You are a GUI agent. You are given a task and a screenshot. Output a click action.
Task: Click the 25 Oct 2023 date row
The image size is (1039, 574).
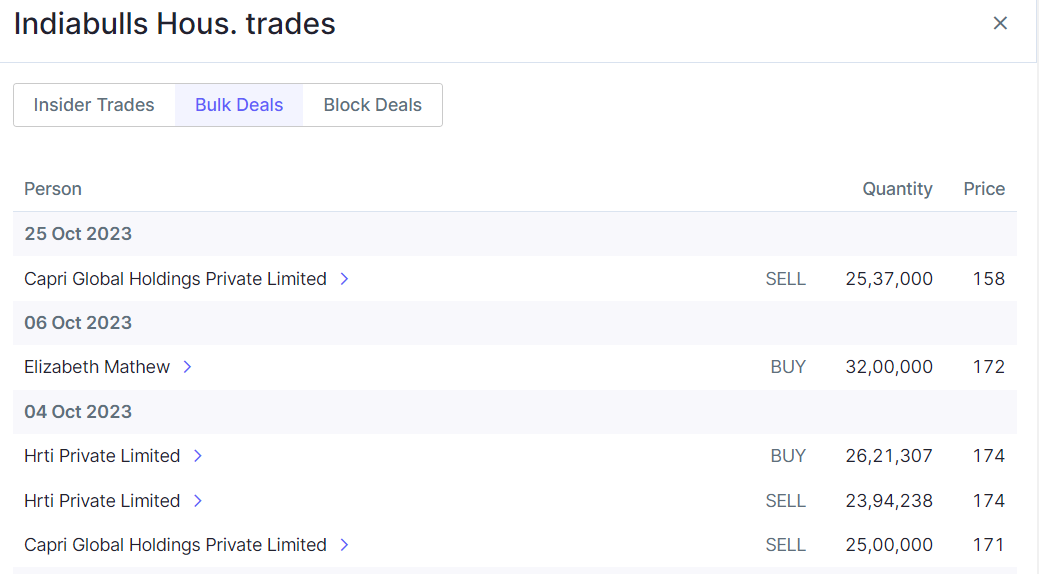78,234
